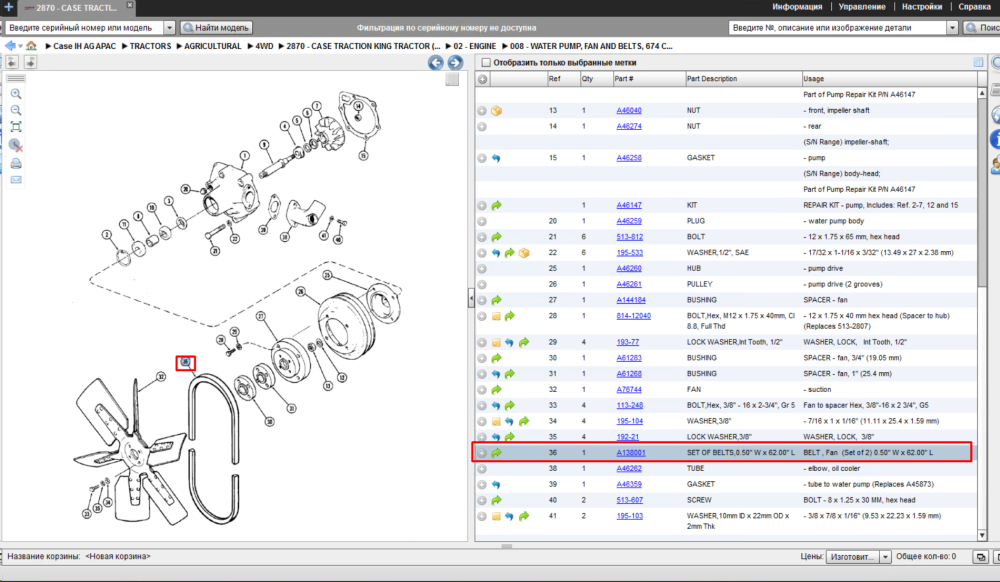Viewport: 1000px width, 582px height.
Task: Click the part number search input field
Action: coord(837,28)
